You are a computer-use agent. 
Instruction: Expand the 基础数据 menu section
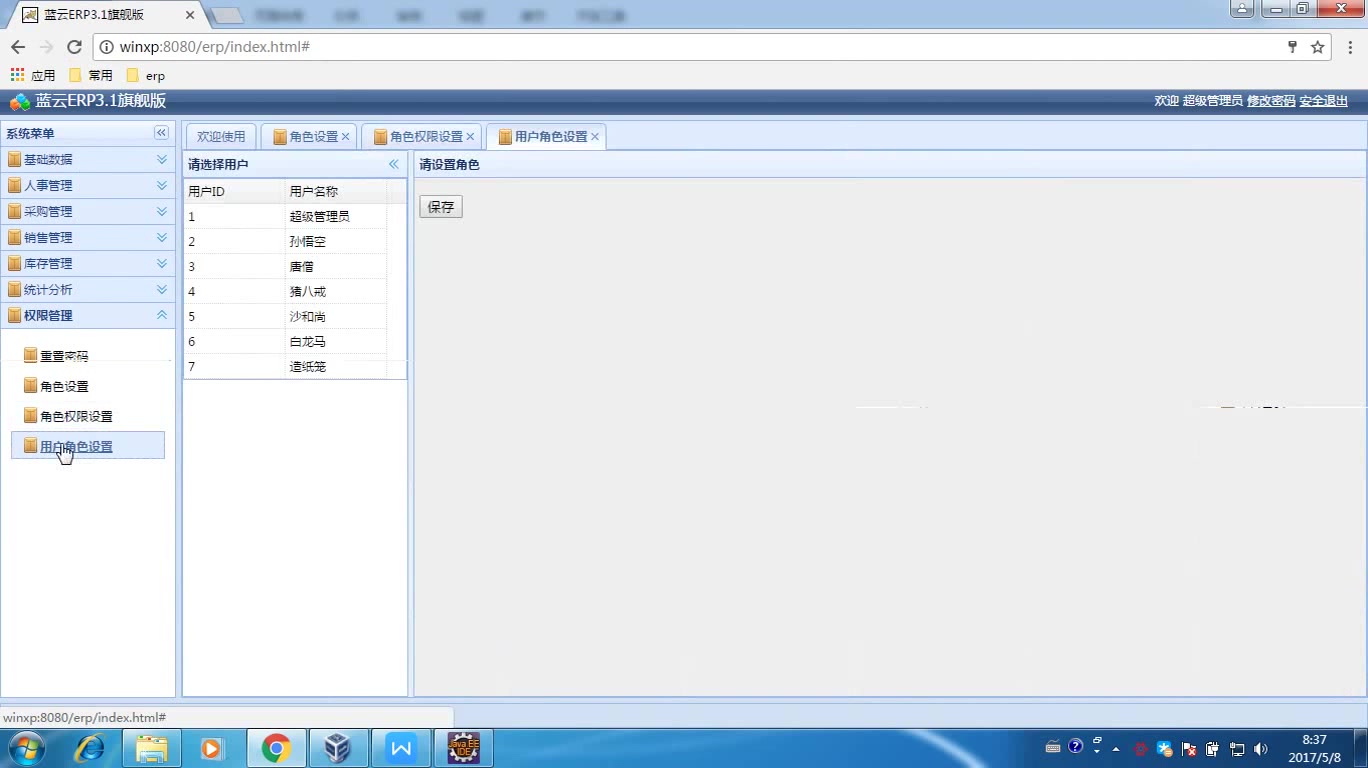tap(88, 159)
